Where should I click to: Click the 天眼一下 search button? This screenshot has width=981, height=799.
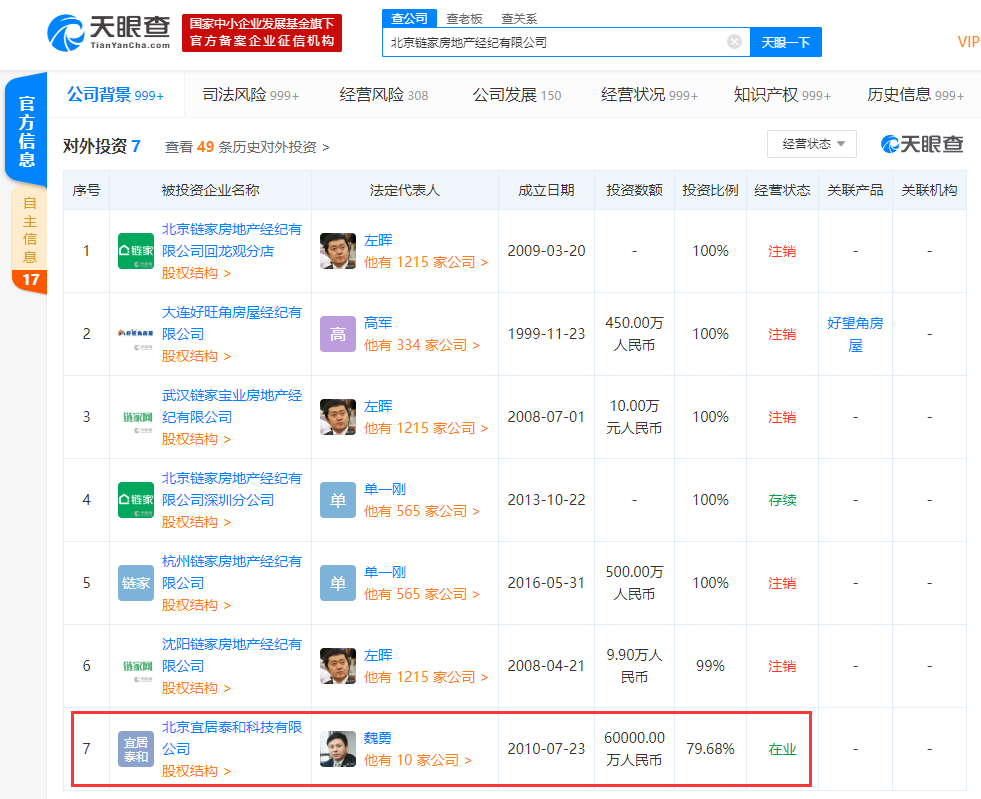(x=786, y=43)
